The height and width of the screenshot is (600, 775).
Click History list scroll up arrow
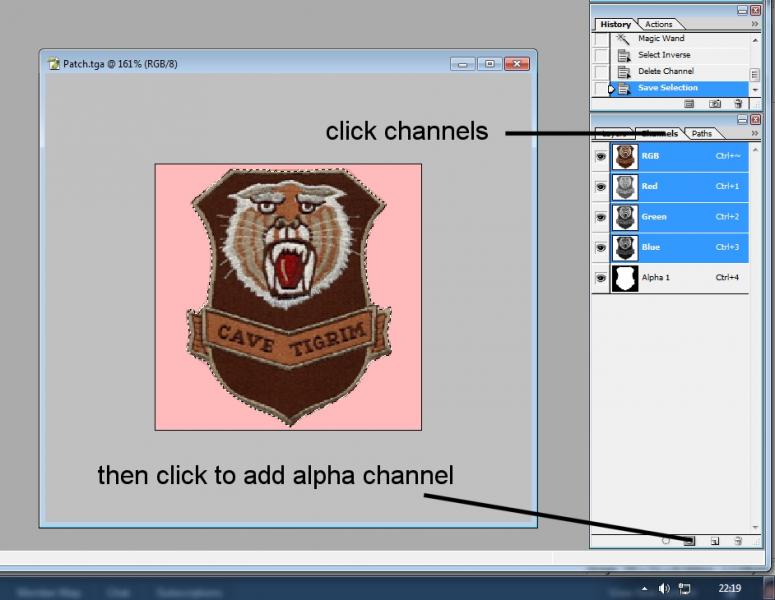pyautogui.click(x=755, y=40)
